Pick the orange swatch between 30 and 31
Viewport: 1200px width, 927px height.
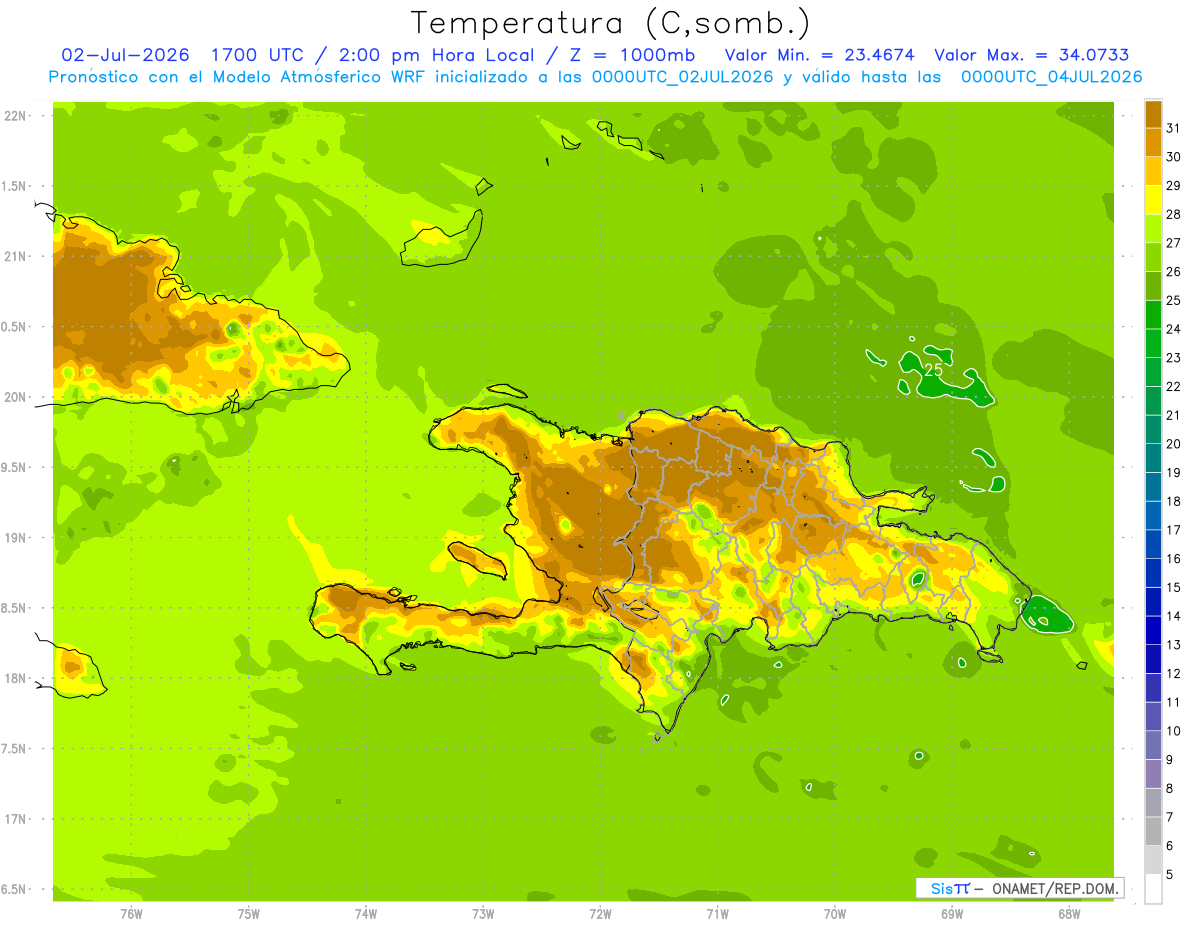click(1153, 142)
